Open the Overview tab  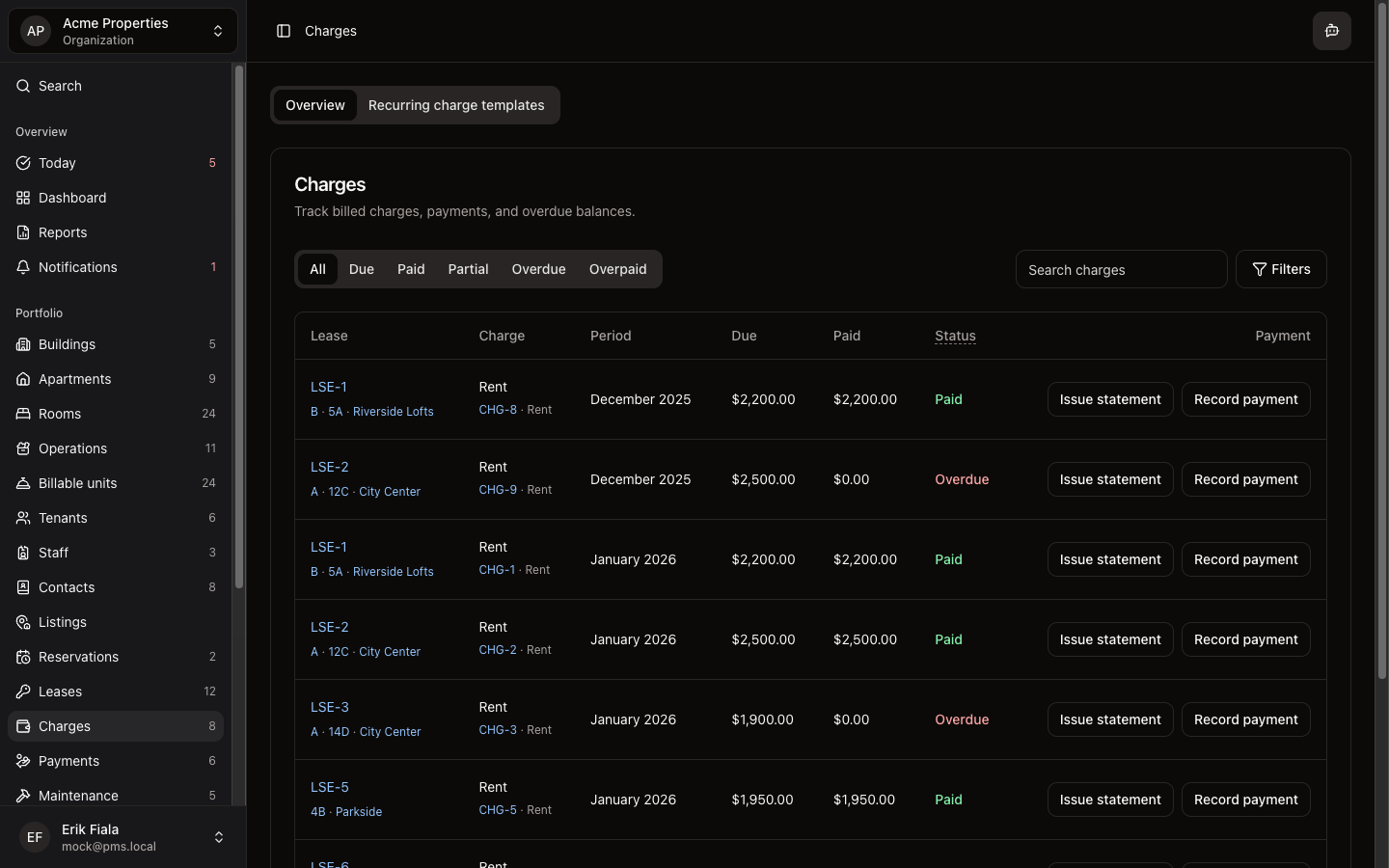pos(315,105)
